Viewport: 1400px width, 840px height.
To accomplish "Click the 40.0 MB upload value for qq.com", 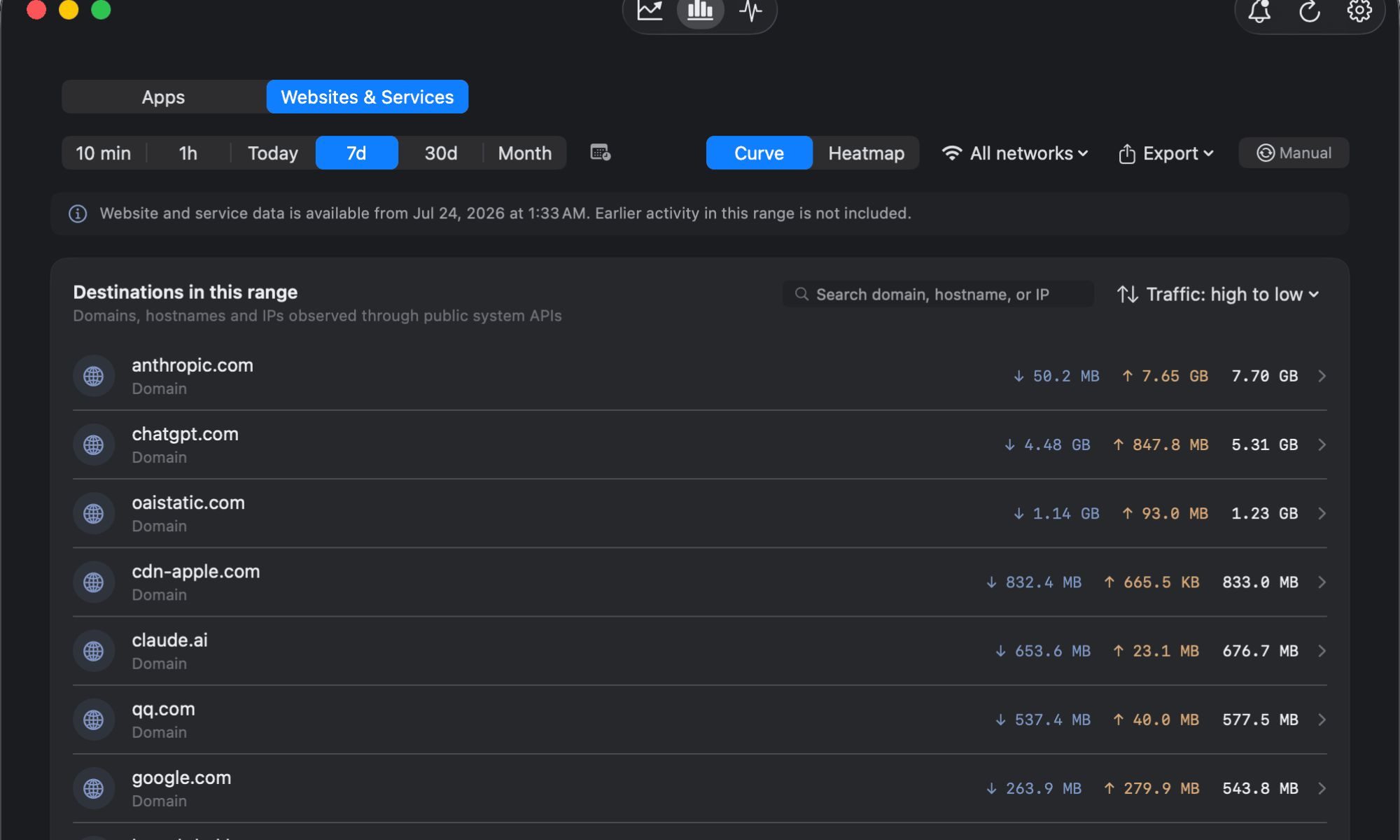I will 1156,720.
